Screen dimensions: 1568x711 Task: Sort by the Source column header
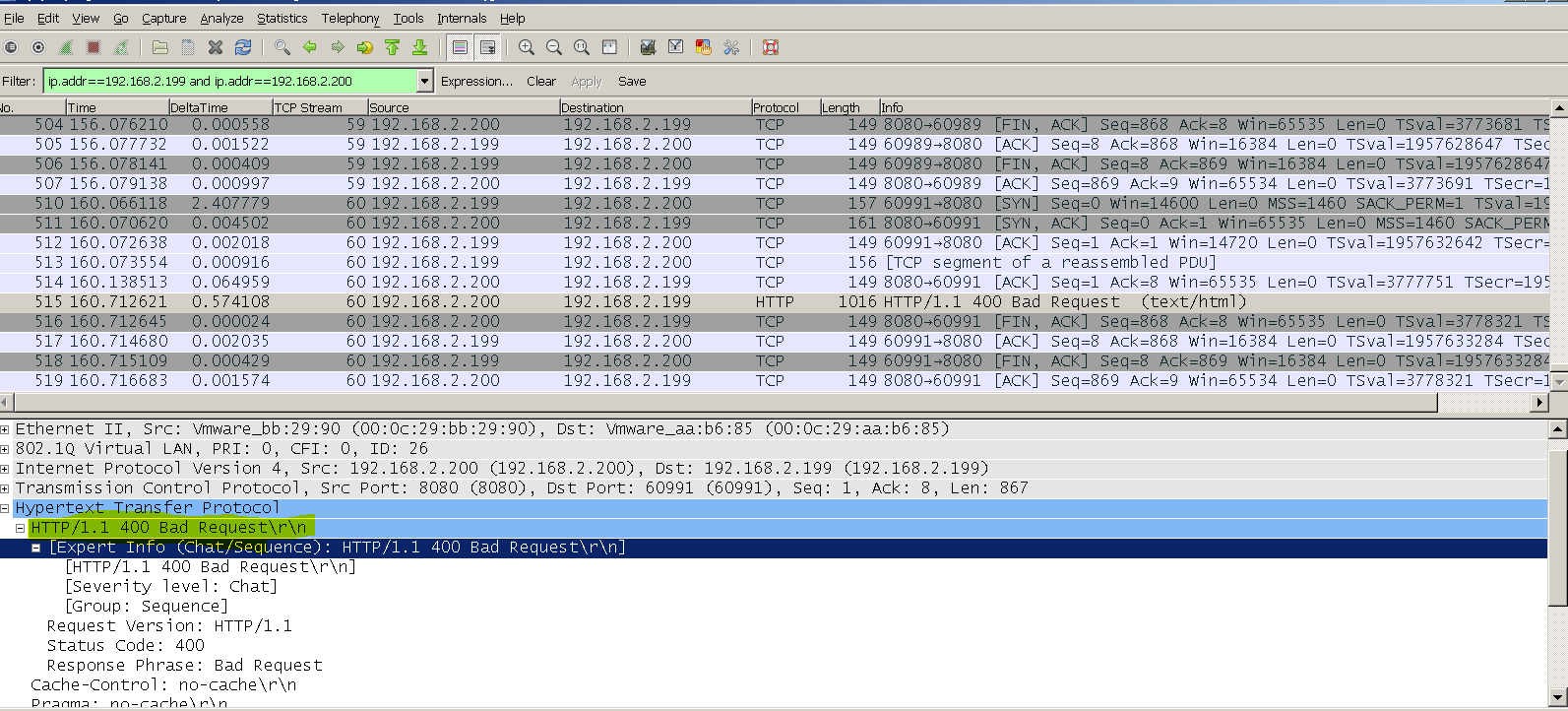464,107
